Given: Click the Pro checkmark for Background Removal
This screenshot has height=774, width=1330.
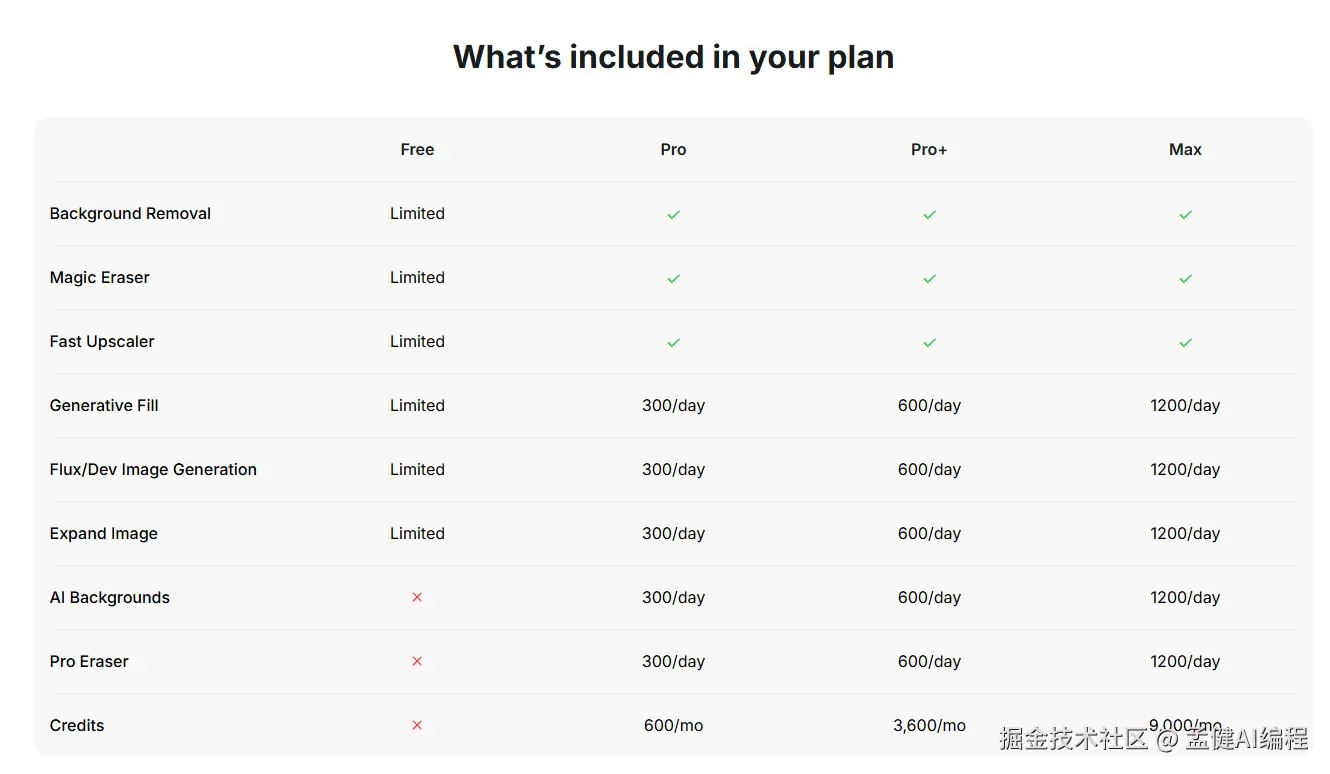Looking at the screenshot, I should (673, 214).
